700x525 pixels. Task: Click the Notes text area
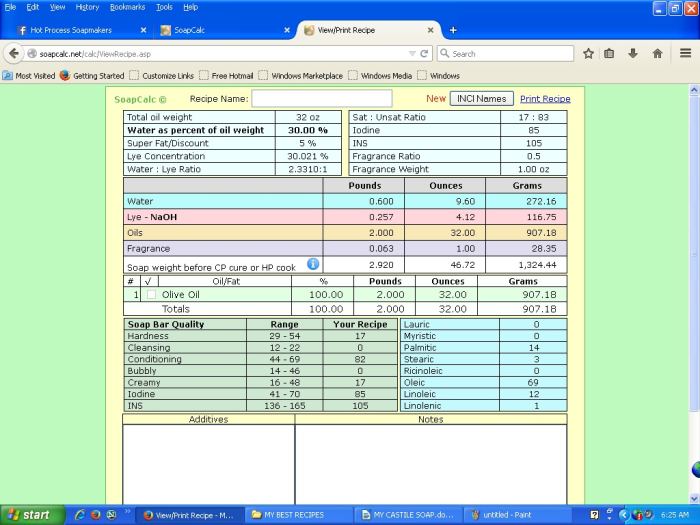pos(431,464)
